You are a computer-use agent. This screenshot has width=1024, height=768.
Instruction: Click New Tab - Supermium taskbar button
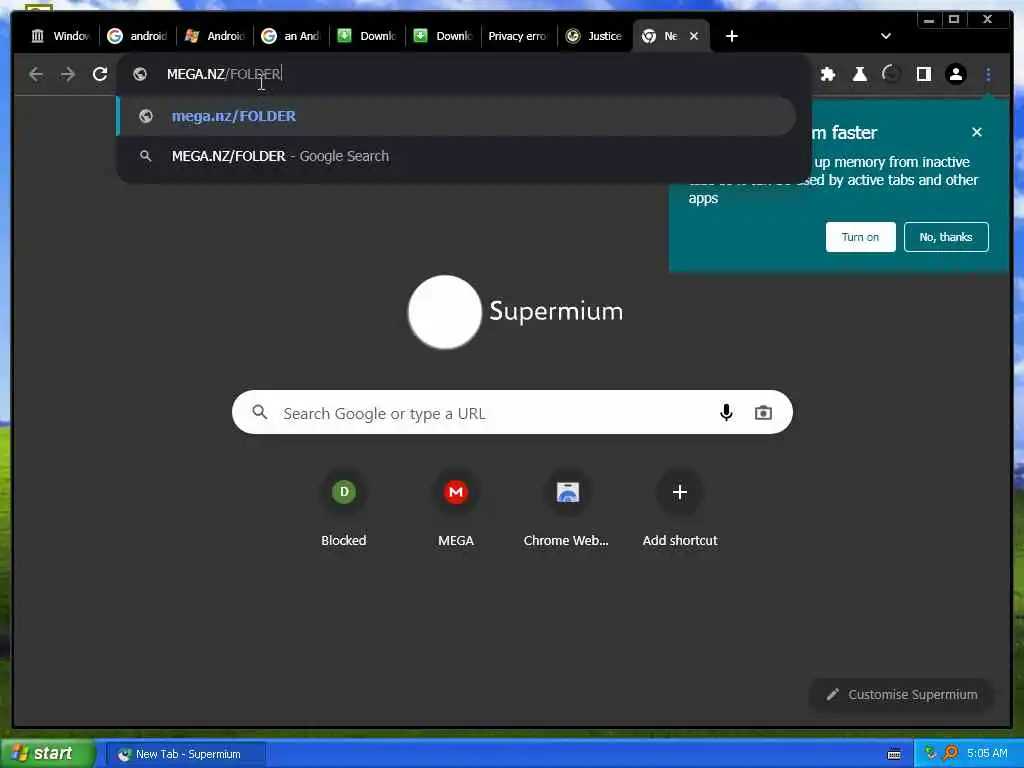coord(187,754)
